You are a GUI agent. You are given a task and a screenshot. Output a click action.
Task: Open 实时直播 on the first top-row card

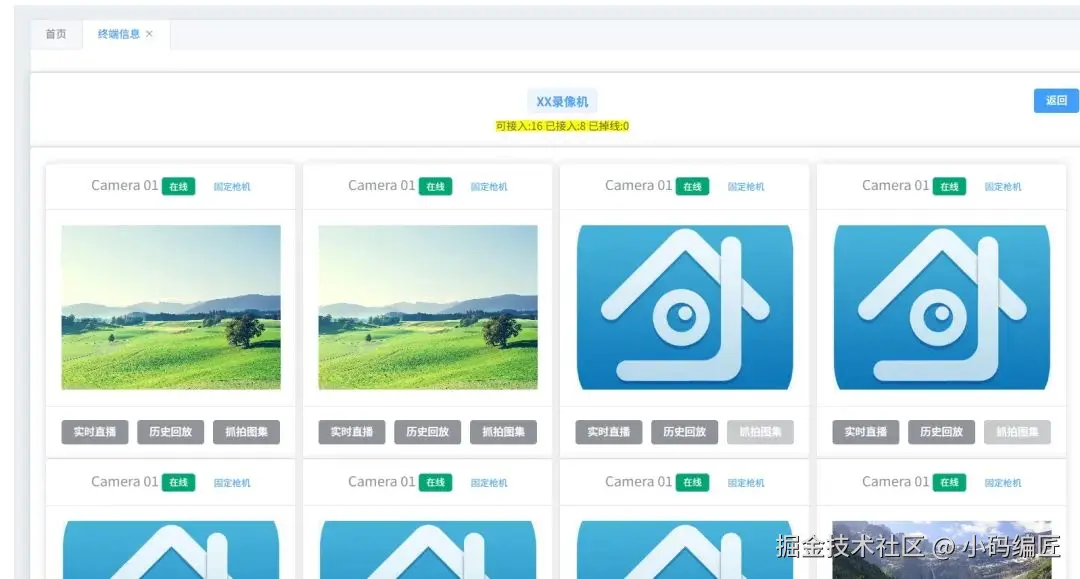pos(95,432)
